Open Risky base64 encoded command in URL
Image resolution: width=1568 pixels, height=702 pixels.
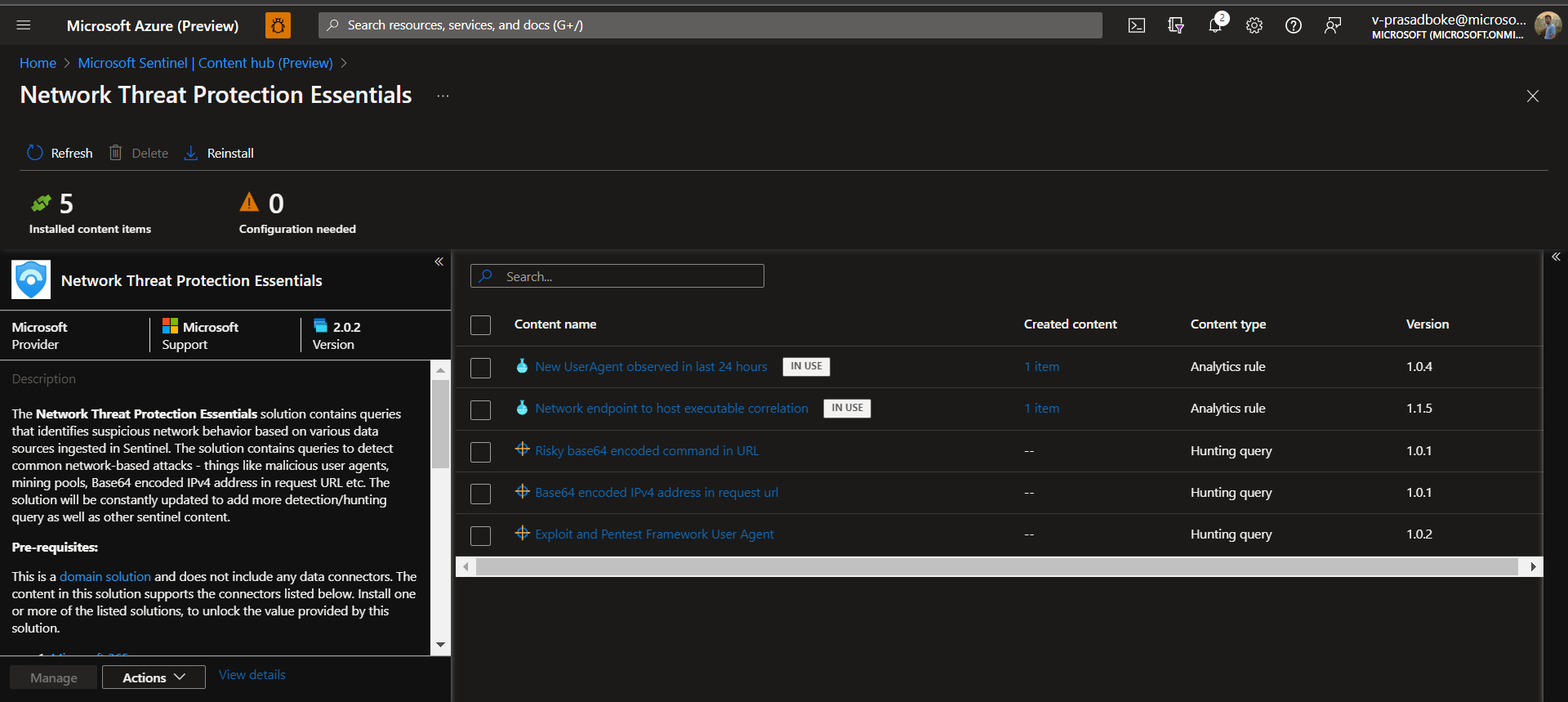(647, 450)
